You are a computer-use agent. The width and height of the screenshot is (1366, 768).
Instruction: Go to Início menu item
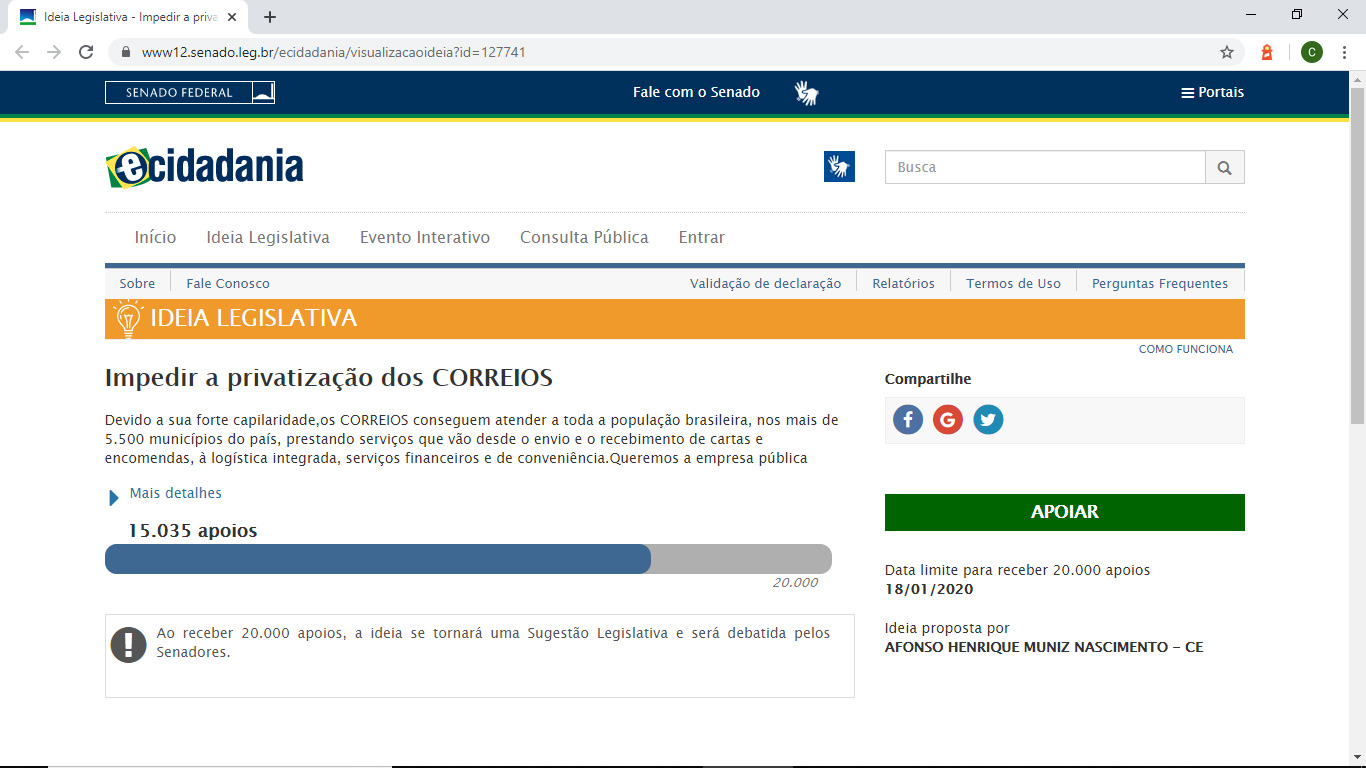coord(155,237)
